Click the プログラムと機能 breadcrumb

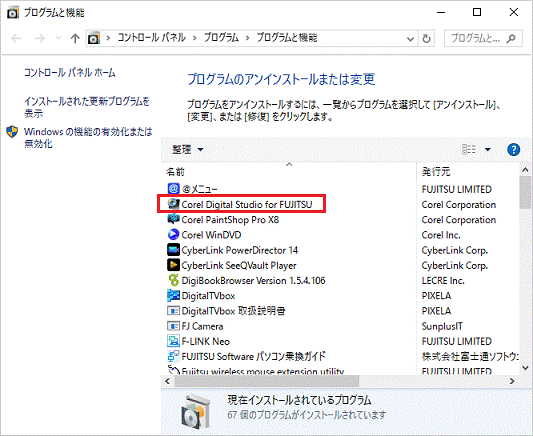(287, 37)
